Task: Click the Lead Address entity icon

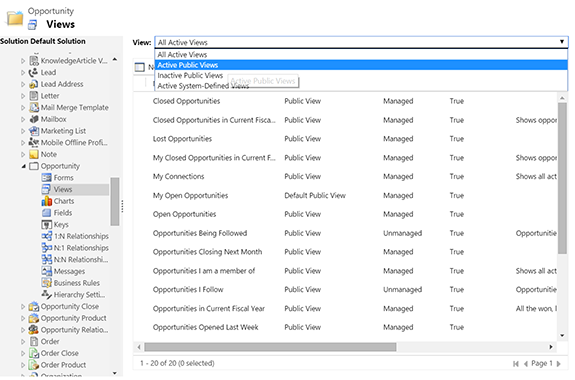Action: 34,84
